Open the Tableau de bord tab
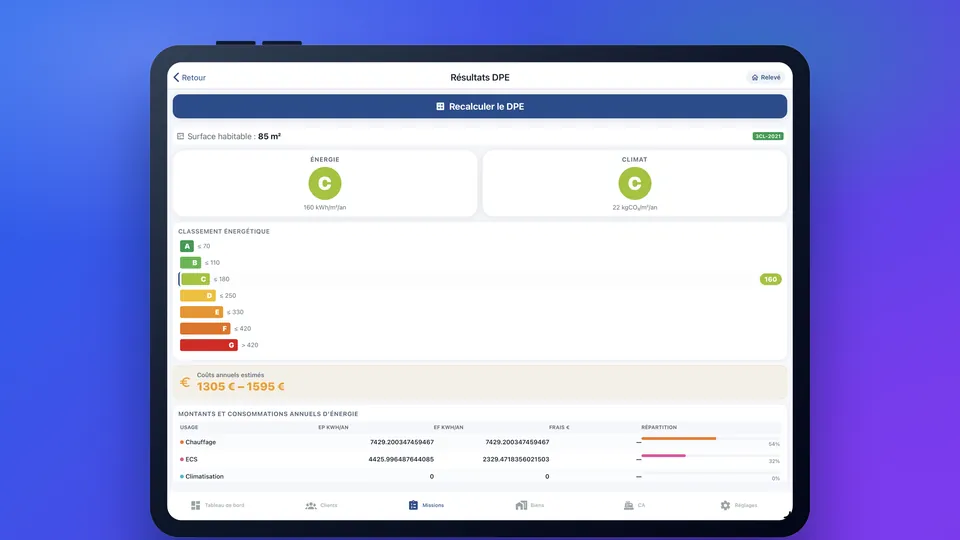This screenshot has width=960, height=540. (x=217, y=505)
